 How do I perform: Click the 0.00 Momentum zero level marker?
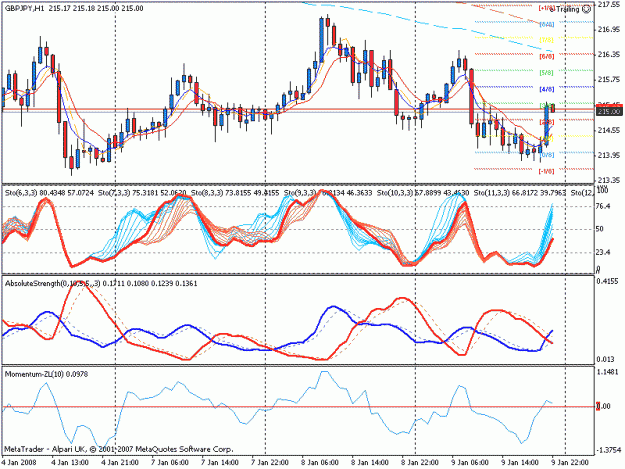pyautogui.click(x=604, y=406)
